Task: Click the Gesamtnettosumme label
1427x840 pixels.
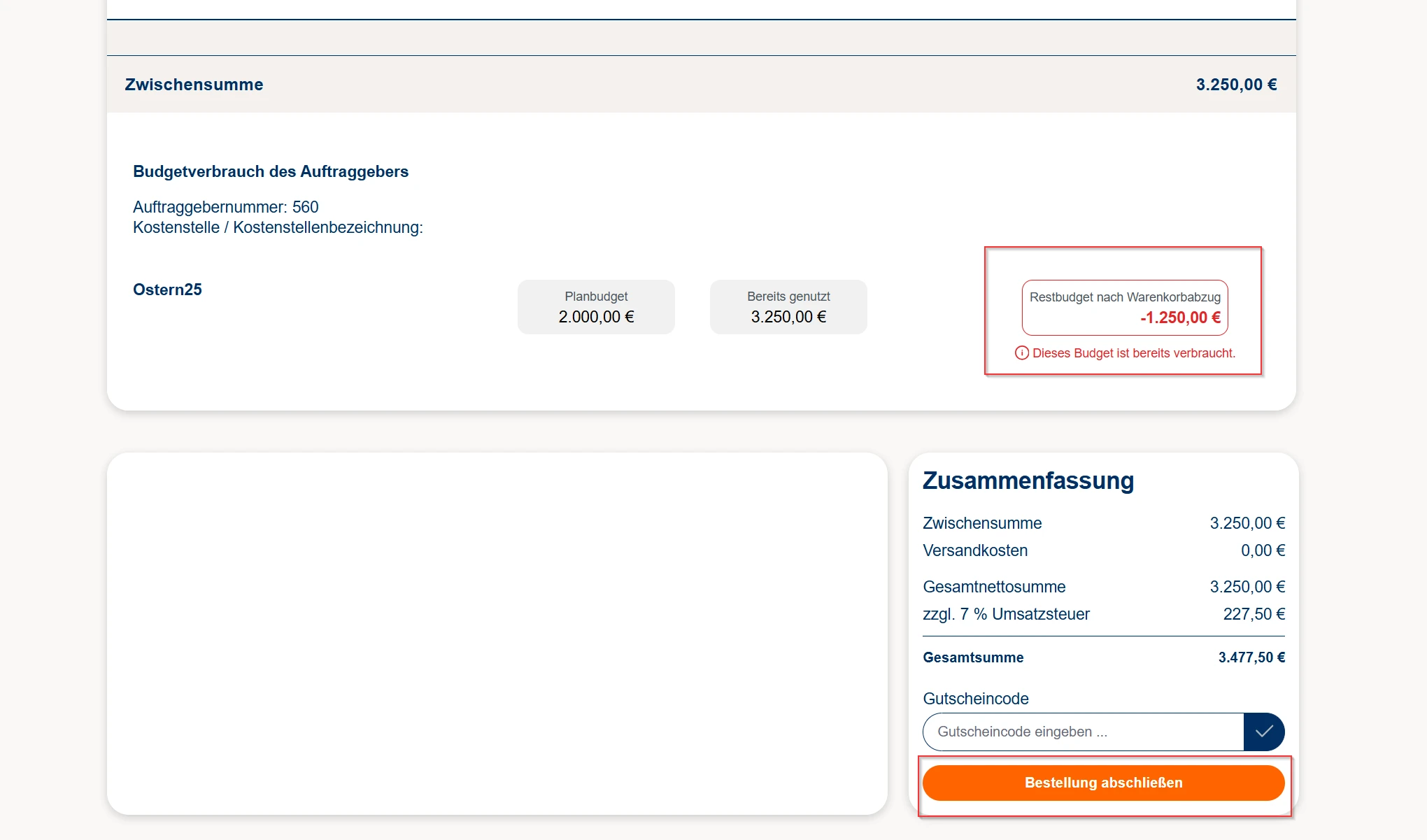Action: 994,587
